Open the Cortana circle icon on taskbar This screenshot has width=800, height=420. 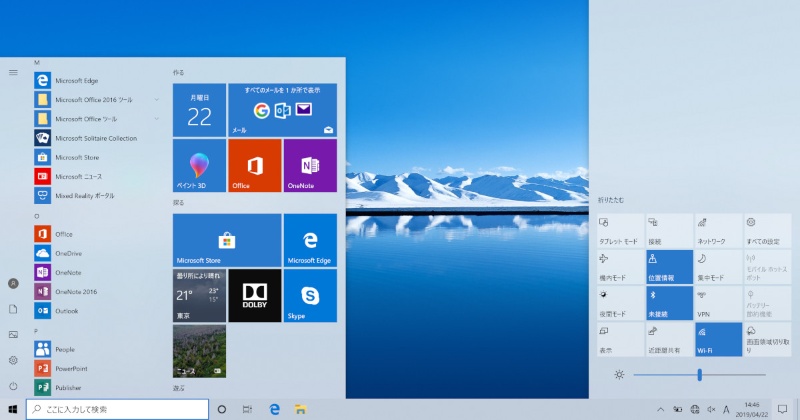pyautogui.click(x=222, y=409)
